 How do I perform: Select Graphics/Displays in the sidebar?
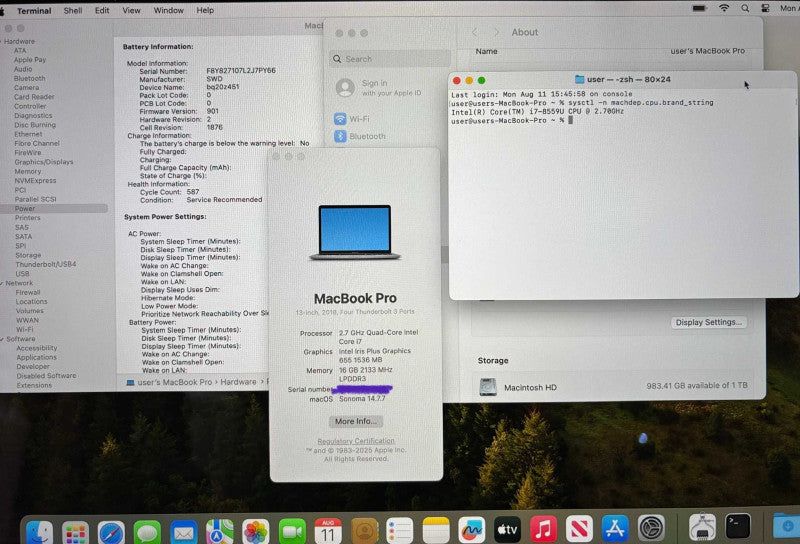pyautogui.click(x=43, y=162)
